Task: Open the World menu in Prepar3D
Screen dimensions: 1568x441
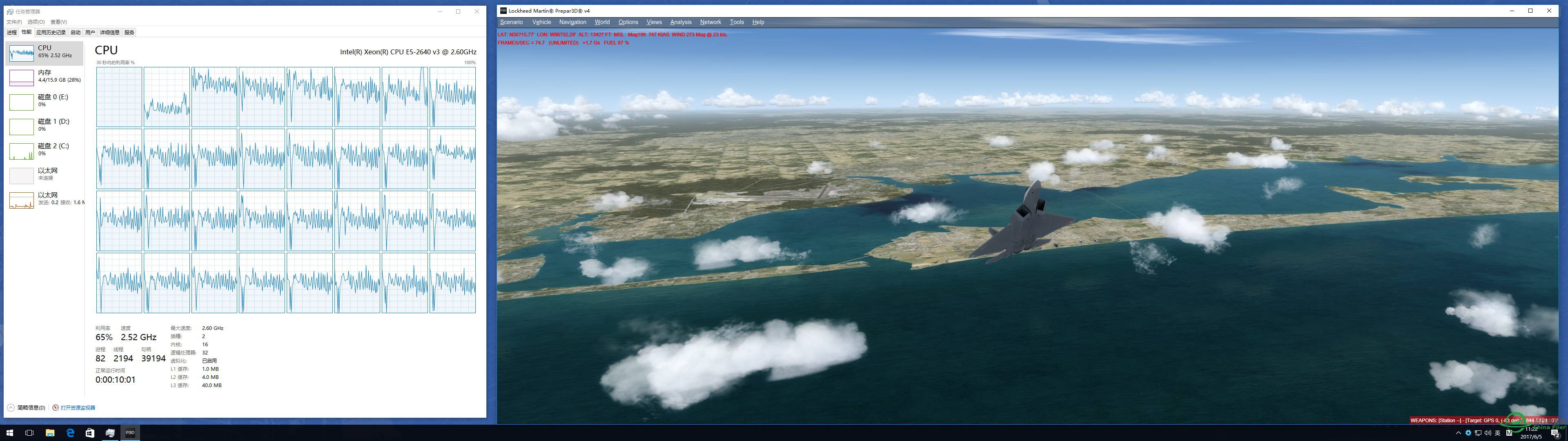Action: (x=601, y=22)
